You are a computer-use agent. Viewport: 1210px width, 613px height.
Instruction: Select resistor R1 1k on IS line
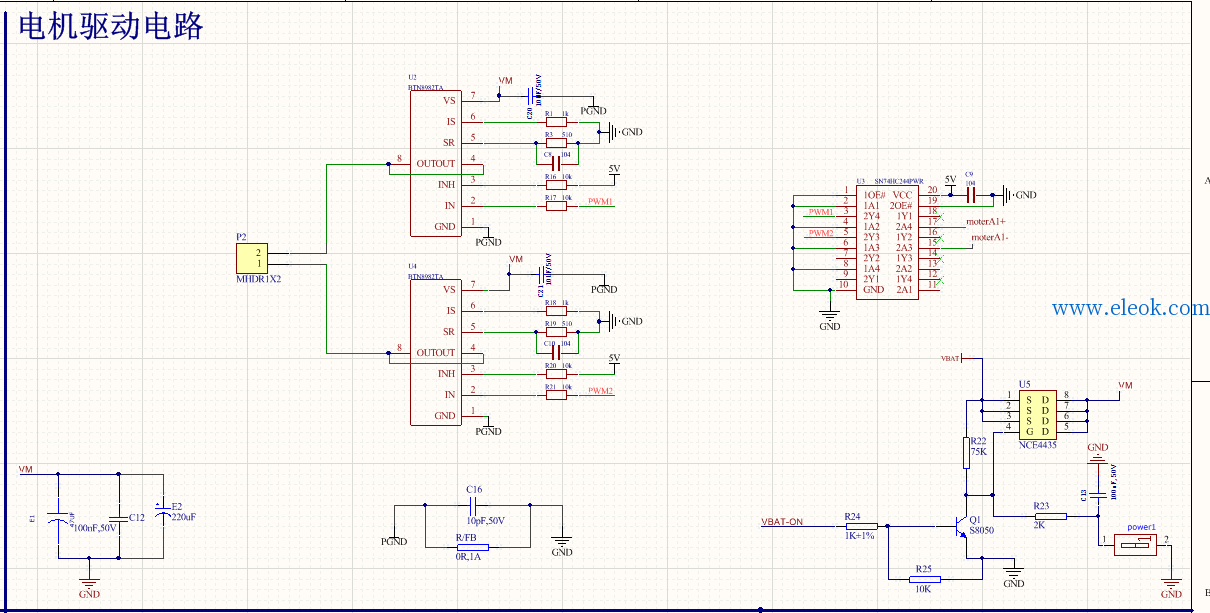click(x=557, y=121)
